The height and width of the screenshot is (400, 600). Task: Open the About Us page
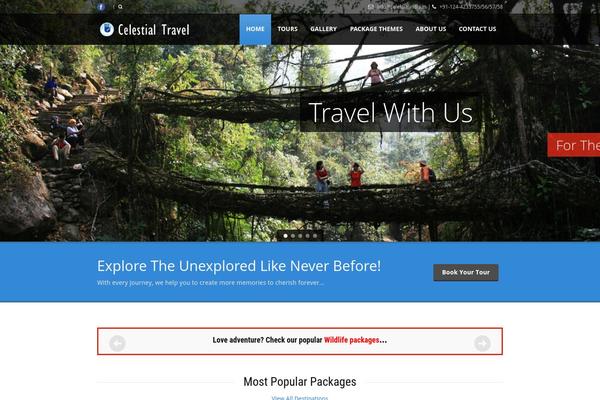coord(431,29)
